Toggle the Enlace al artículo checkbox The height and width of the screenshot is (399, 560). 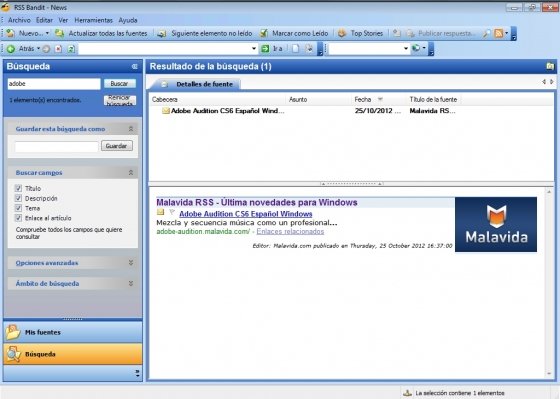(18, 218)
